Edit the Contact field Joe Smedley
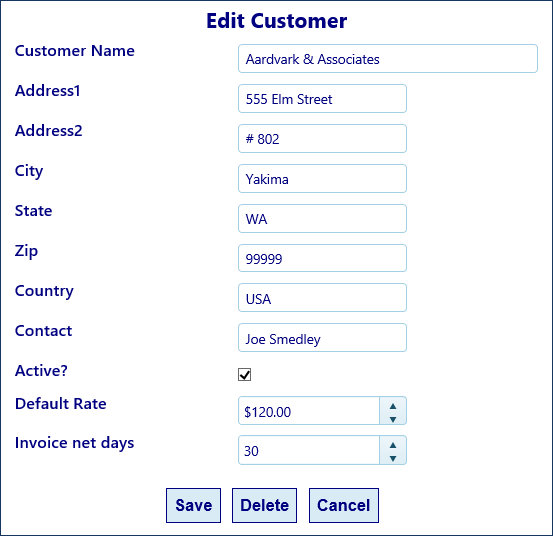Image resolution: width=553 pixels, height=536 pixels. (x=322, y=338)
